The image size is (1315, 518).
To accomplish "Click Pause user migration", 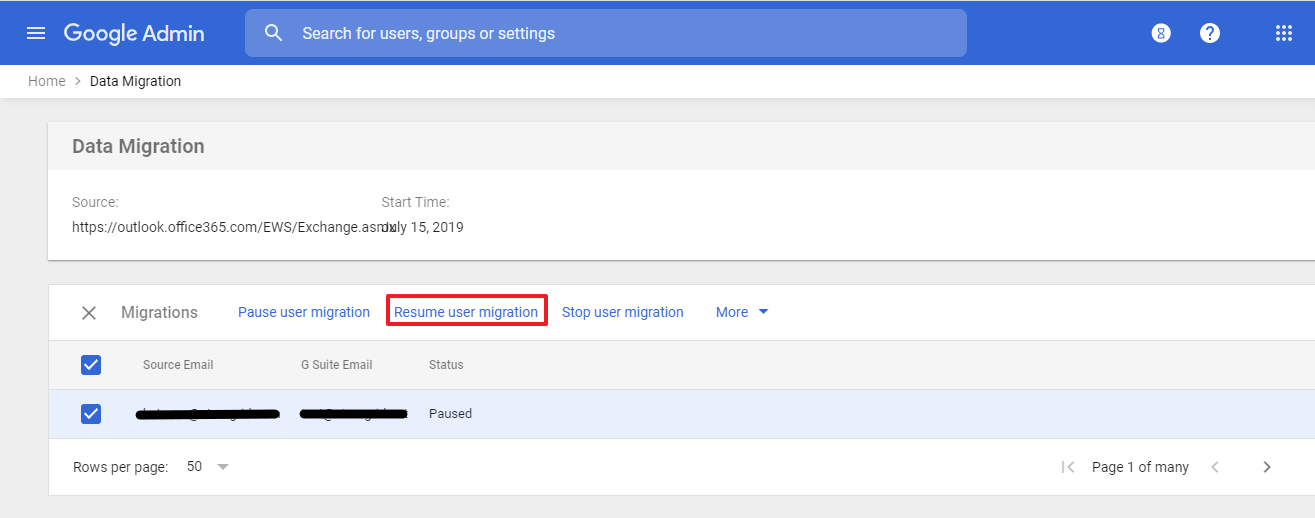I will [304, 312].
